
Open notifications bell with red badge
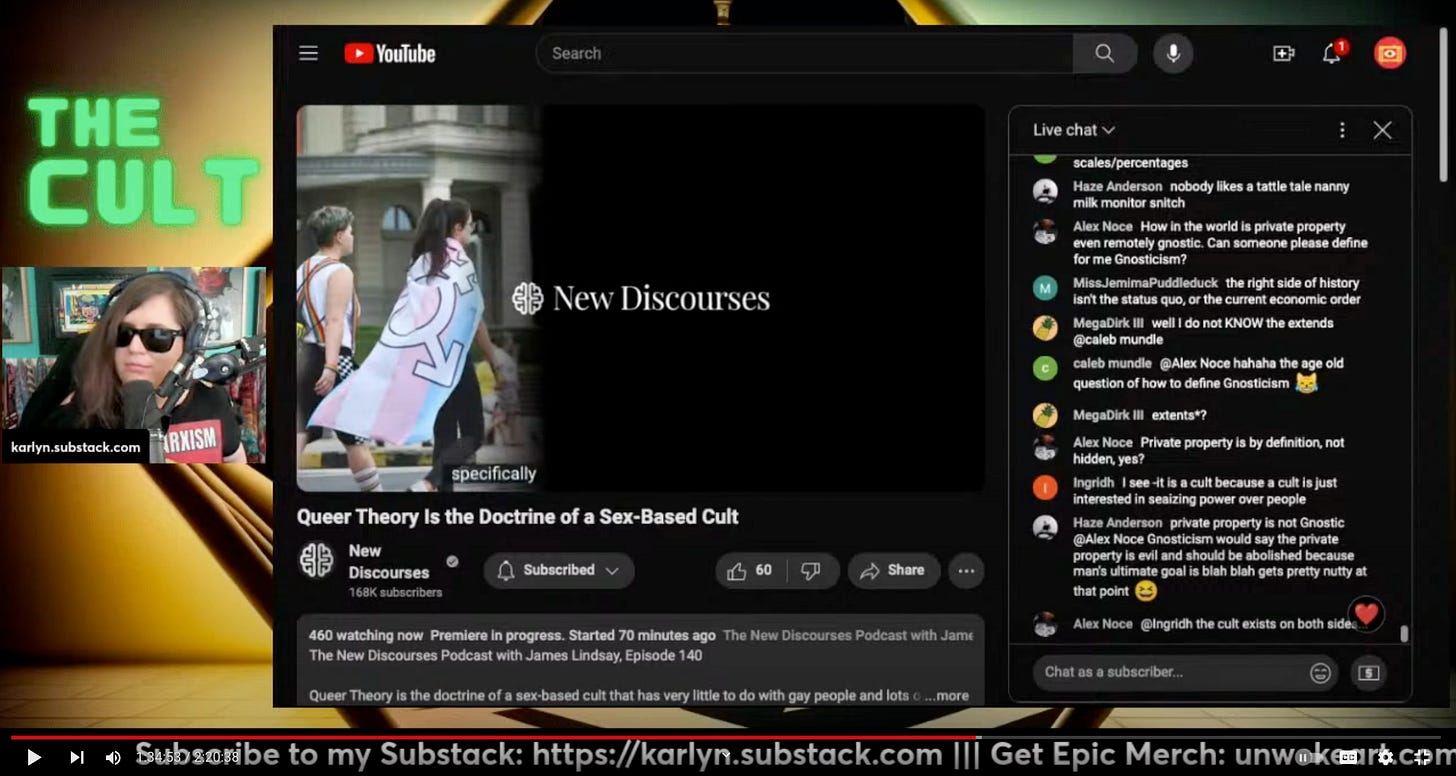pos(1334,53)
